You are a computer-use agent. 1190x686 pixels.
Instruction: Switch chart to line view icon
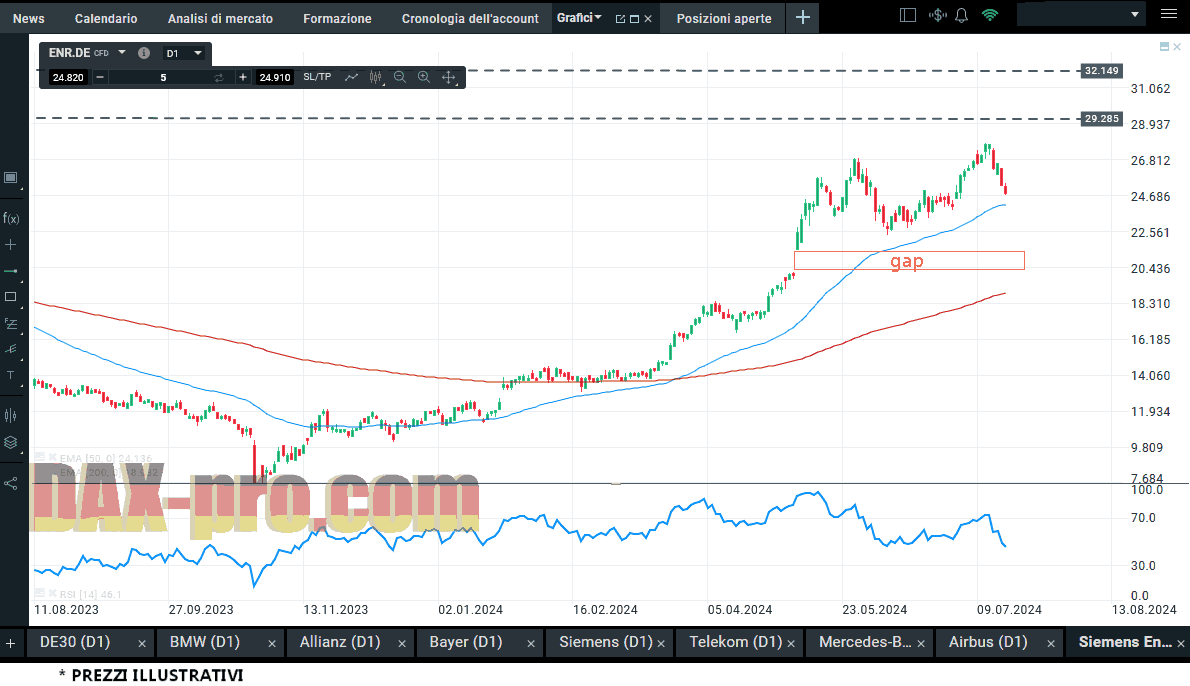[351, 77]
